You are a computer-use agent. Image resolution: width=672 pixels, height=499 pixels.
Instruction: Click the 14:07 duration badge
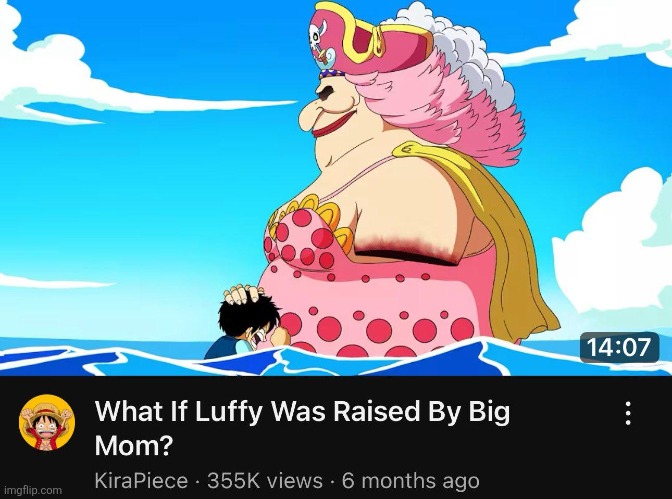click(x=619, y=347)
